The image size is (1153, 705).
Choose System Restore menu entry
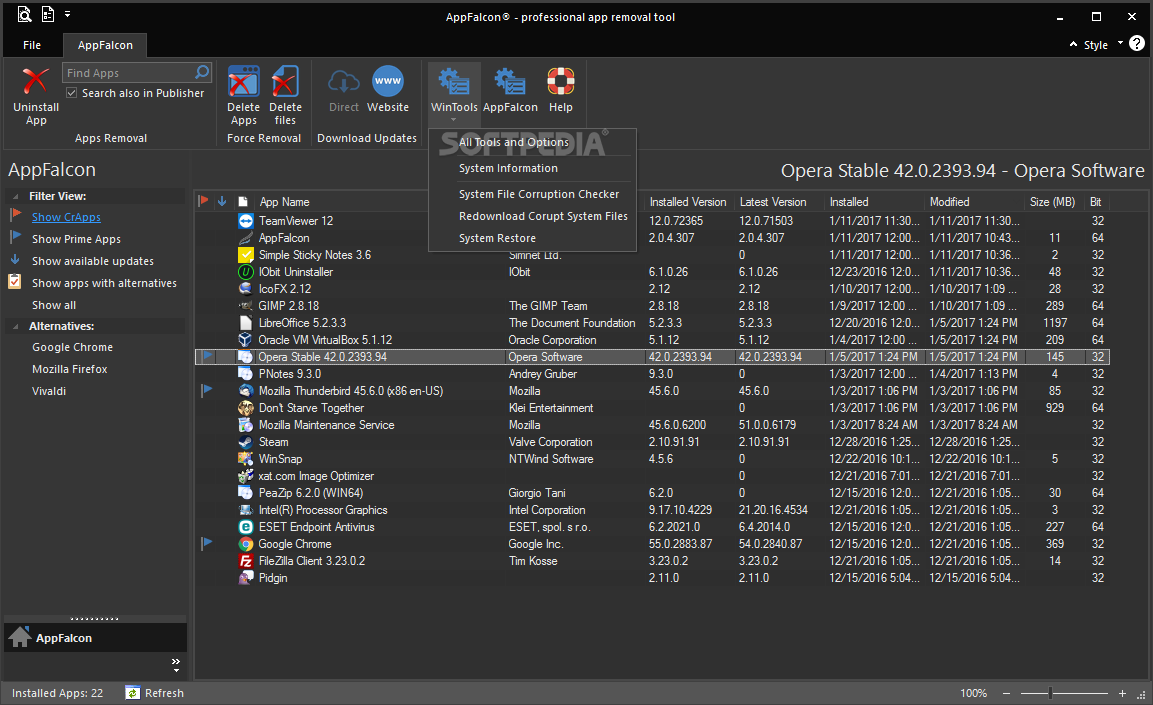tap(497, 238)
